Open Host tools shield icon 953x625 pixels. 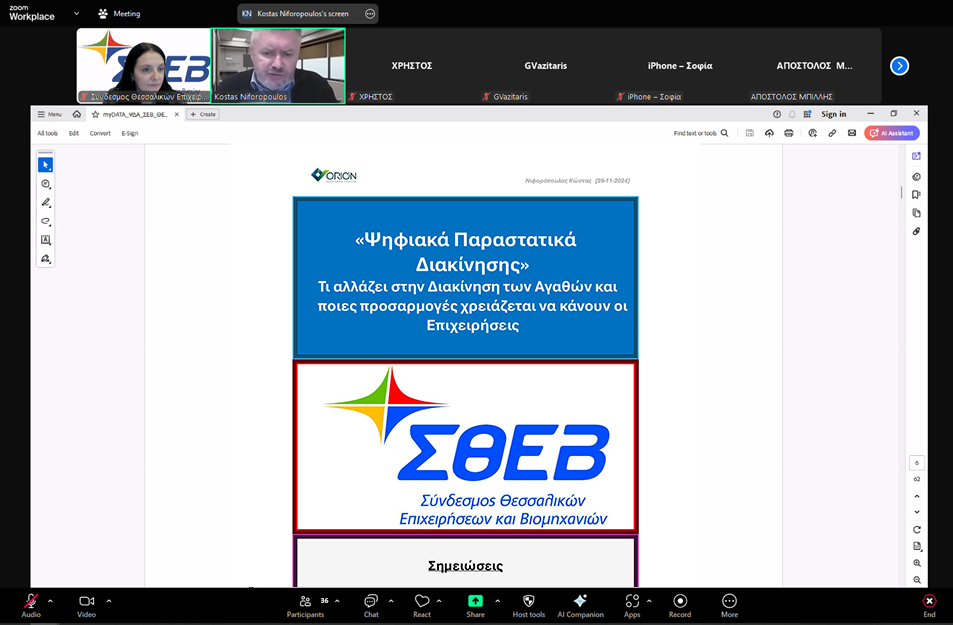pyautogui.click(x=529, y=603)
